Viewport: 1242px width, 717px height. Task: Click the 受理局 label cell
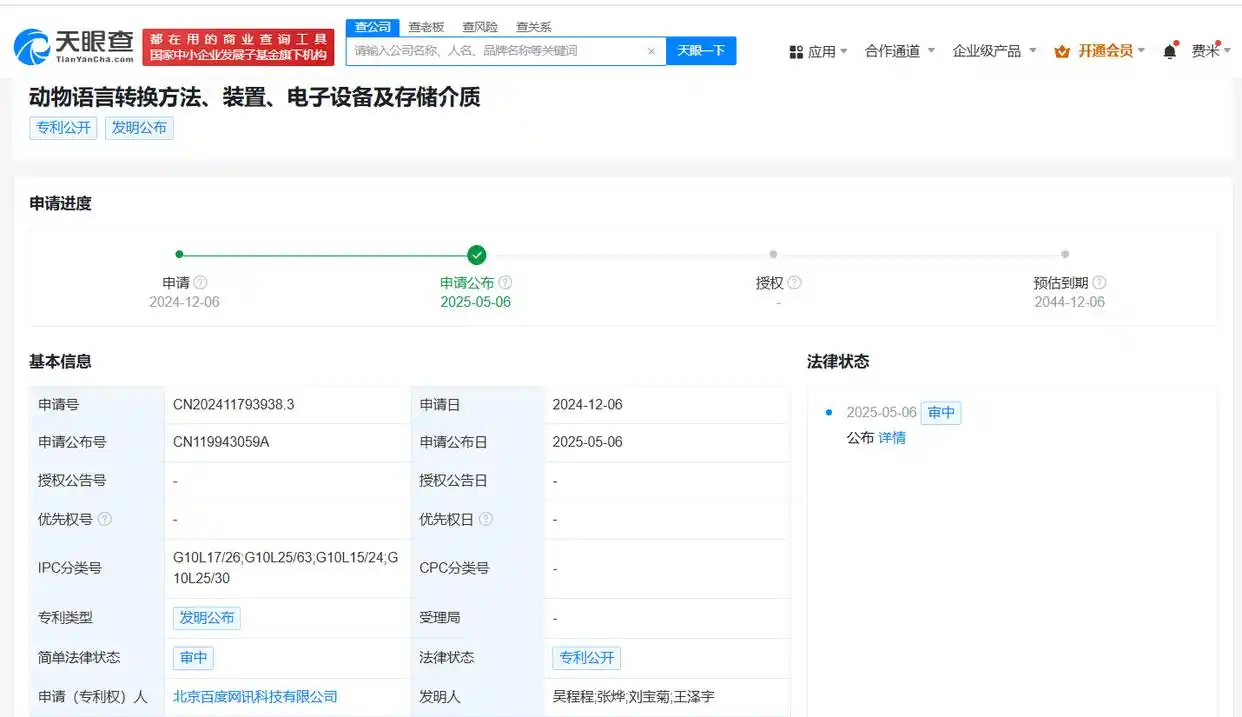pyautogui.click(x=478, y=618)
